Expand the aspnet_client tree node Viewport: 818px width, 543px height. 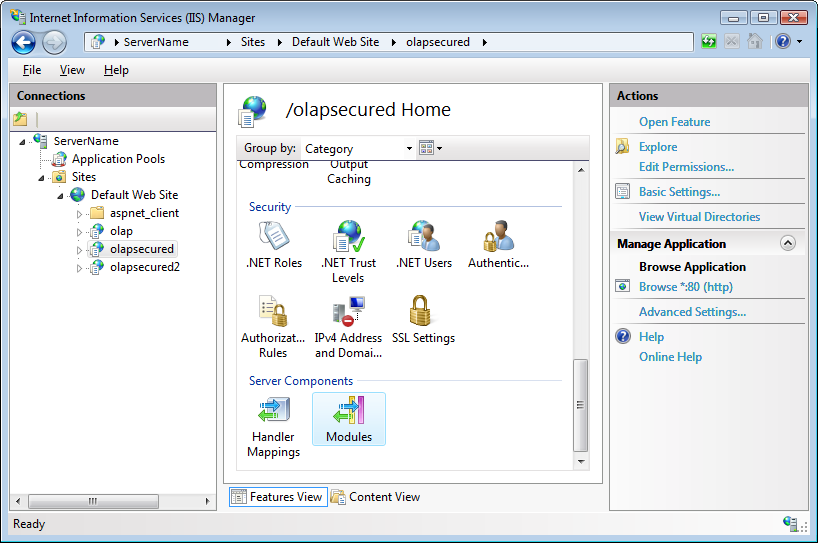pyautogui.click(x=80, y=214)
